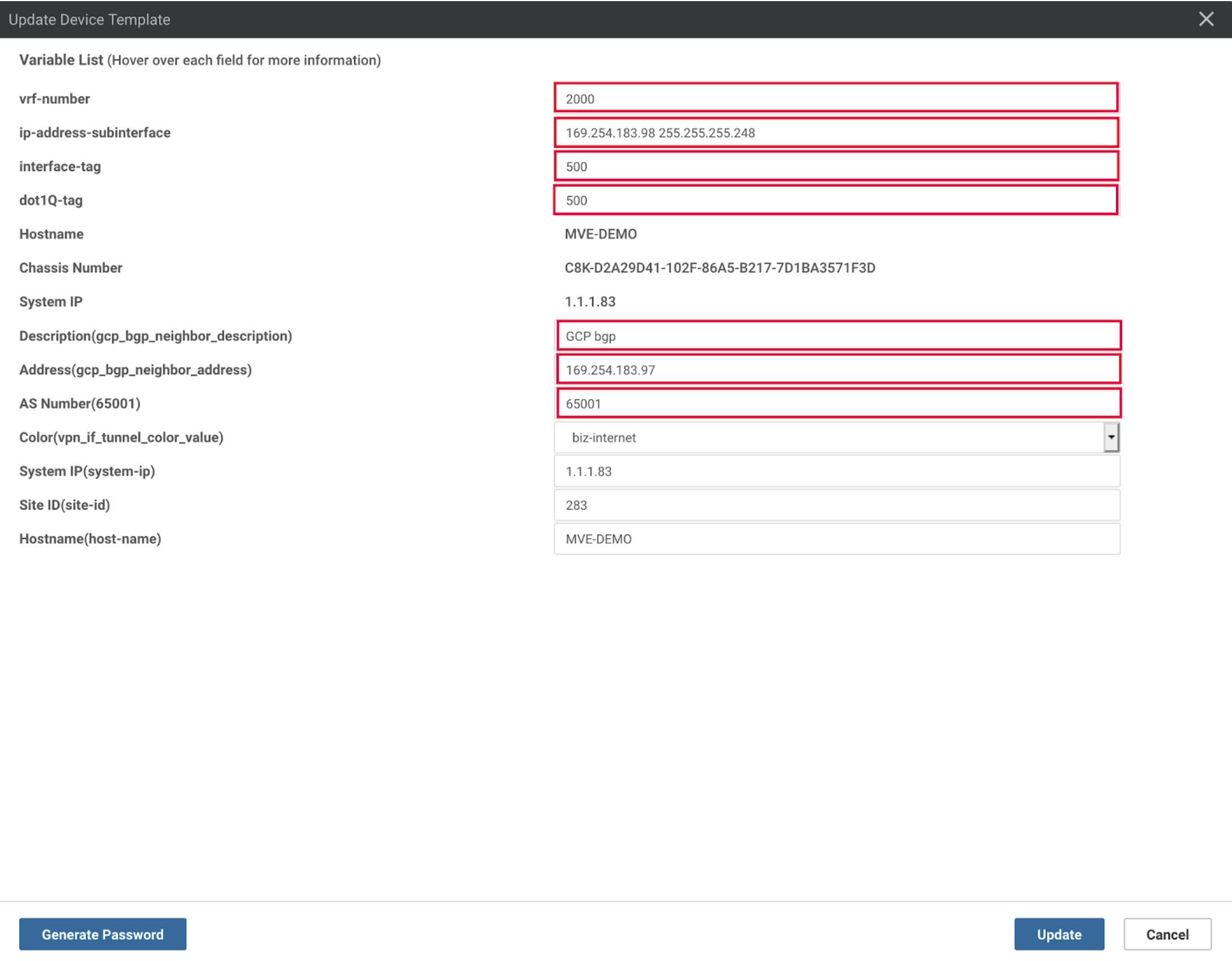Viewport: 1232px width, 961px height.
Task: Close the Update Device Template dialog
Action: pos(1206,19)
